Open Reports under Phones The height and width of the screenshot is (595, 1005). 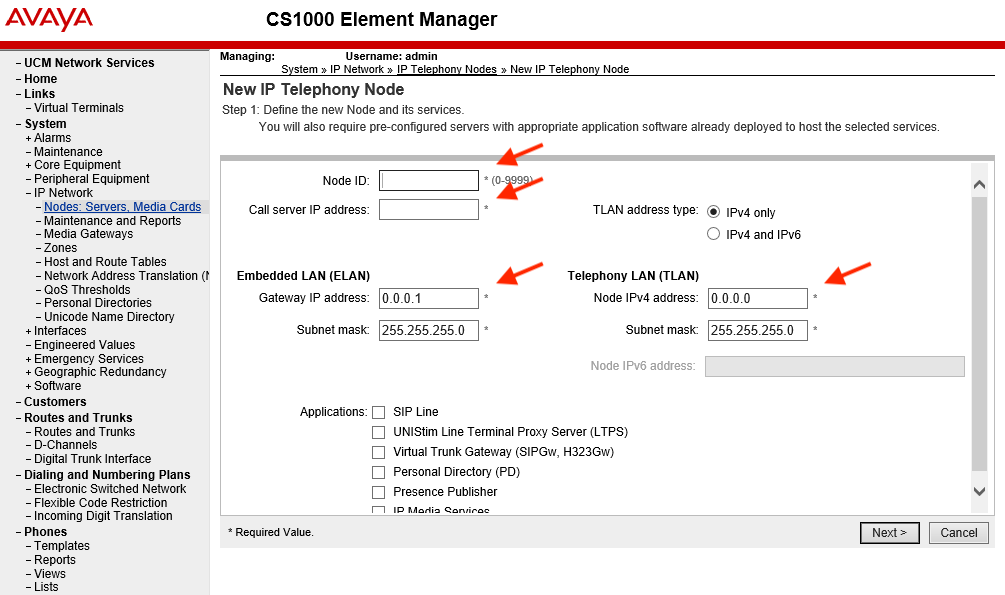point(54,560)
